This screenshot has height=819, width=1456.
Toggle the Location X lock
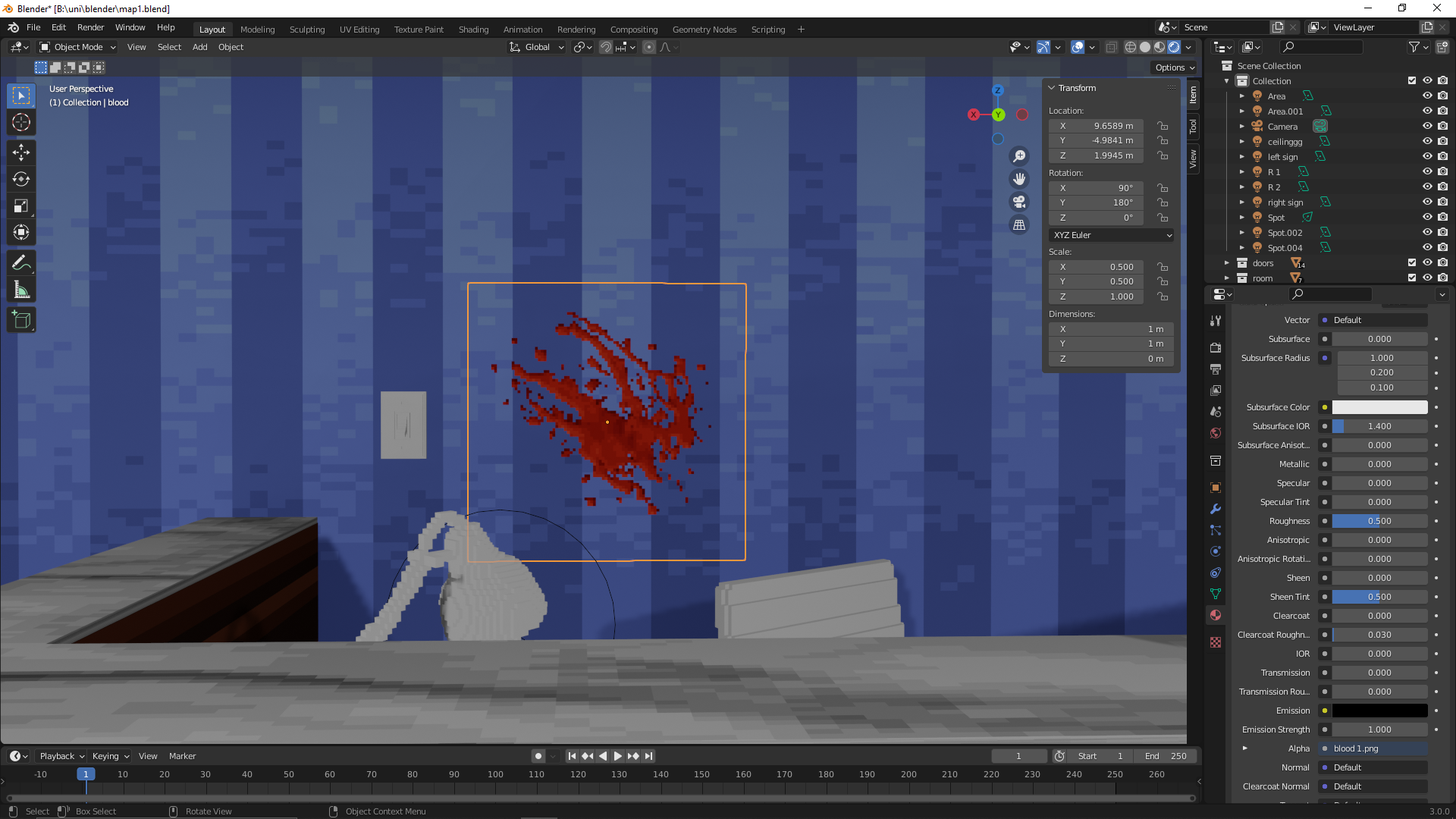coord(1162,126)
